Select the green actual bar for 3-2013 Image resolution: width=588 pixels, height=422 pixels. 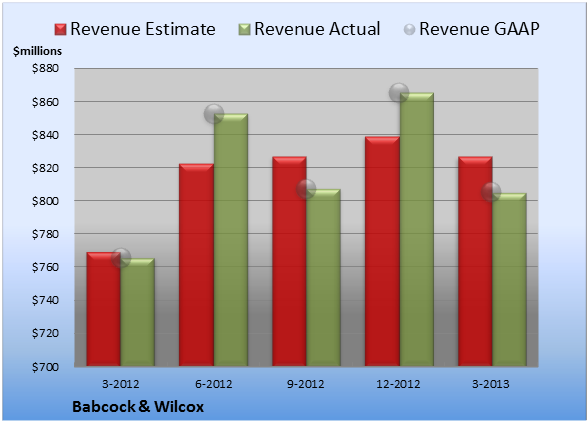(x=509, y=279)
